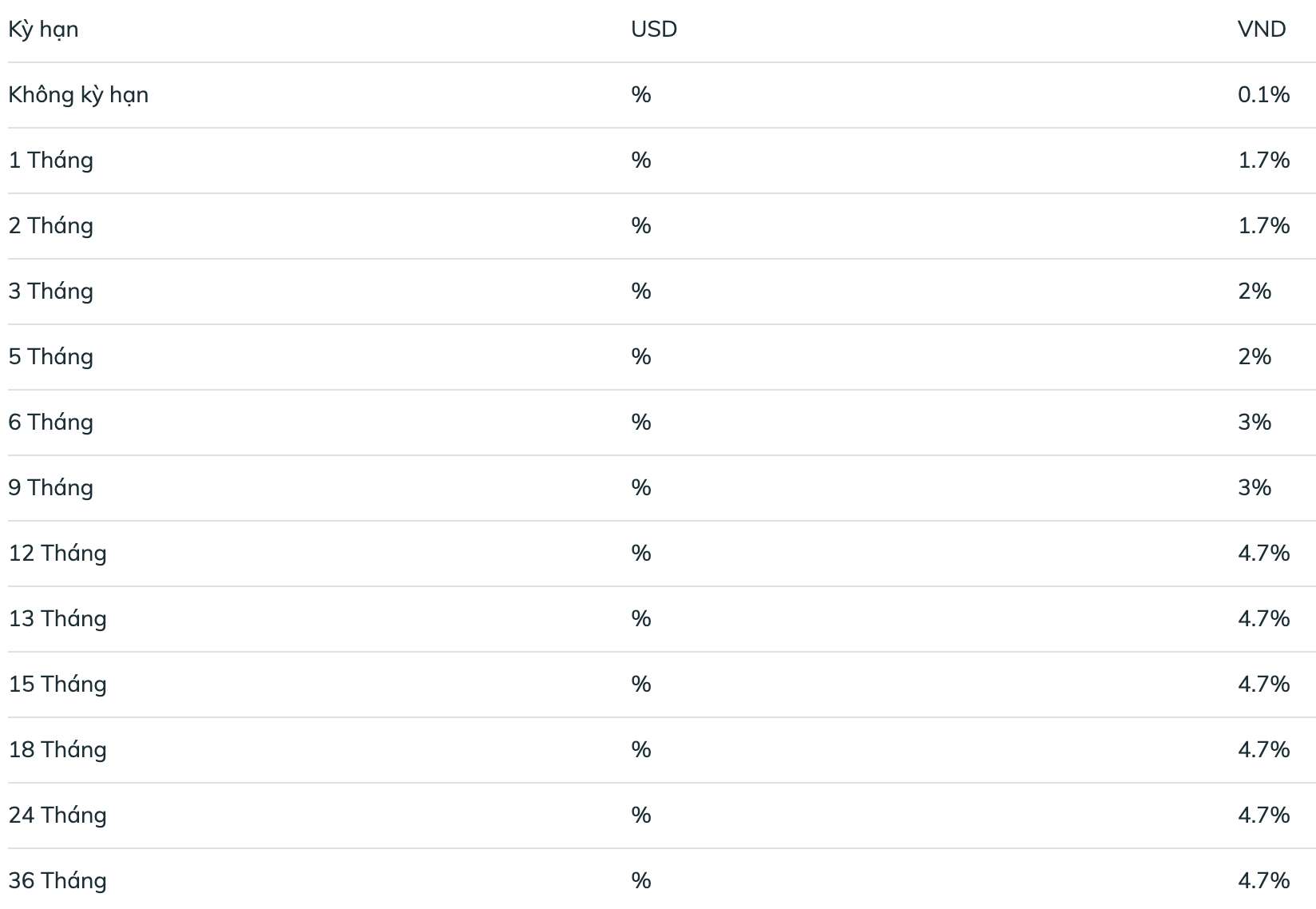Click the VND rate for 3 Tháng

coord(1255,292)
